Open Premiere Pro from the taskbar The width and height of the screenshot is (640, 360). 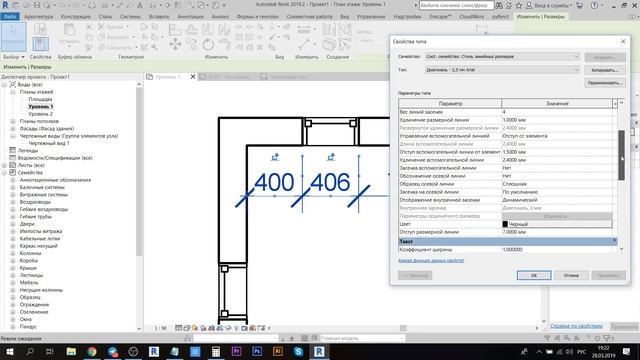(236, 351)
